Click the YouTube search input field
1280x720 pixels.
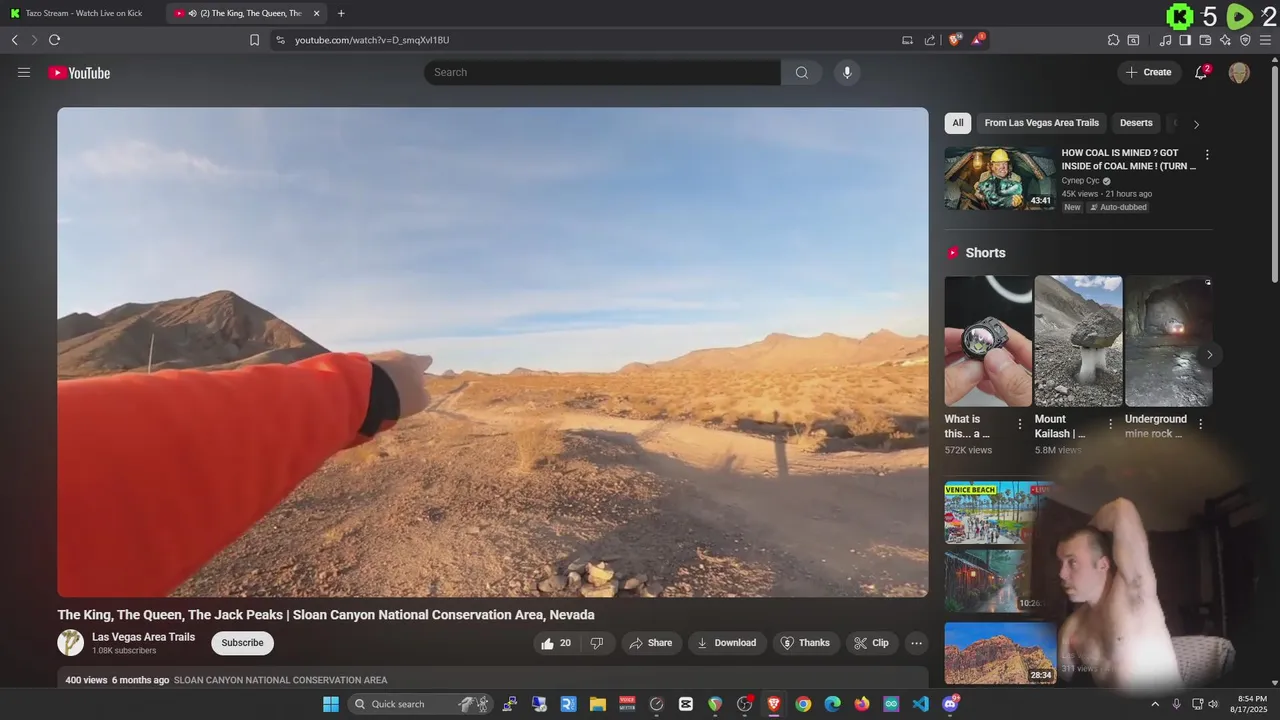[x=602, y=72]
